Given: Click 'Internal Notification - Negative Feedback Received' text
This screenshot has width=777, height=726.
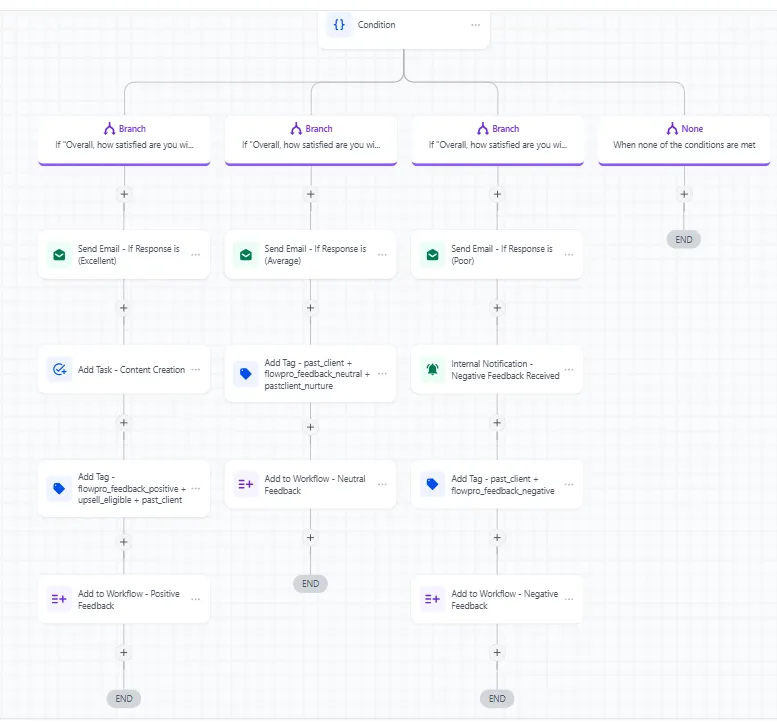Looking at the screenshot, I should [505, 370].
